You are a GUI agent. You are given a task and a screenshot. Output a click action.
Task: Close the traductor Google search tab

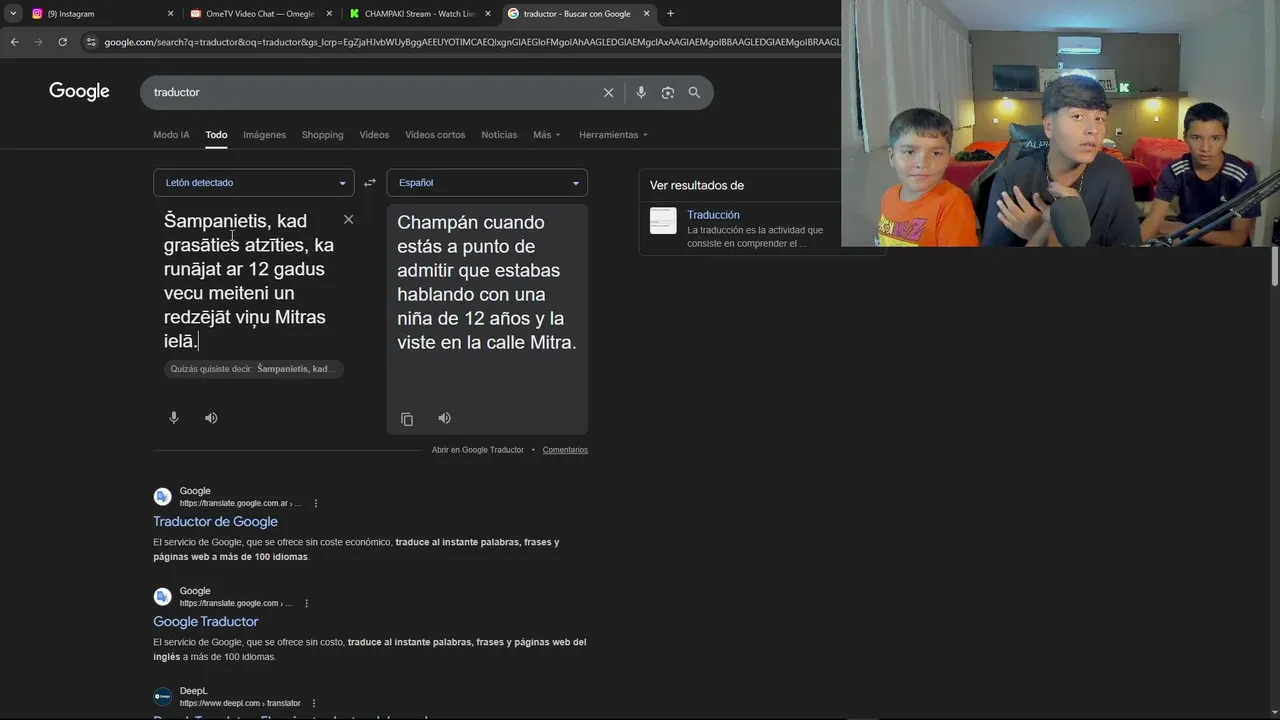pyautogui.click(x=646, y=14)
